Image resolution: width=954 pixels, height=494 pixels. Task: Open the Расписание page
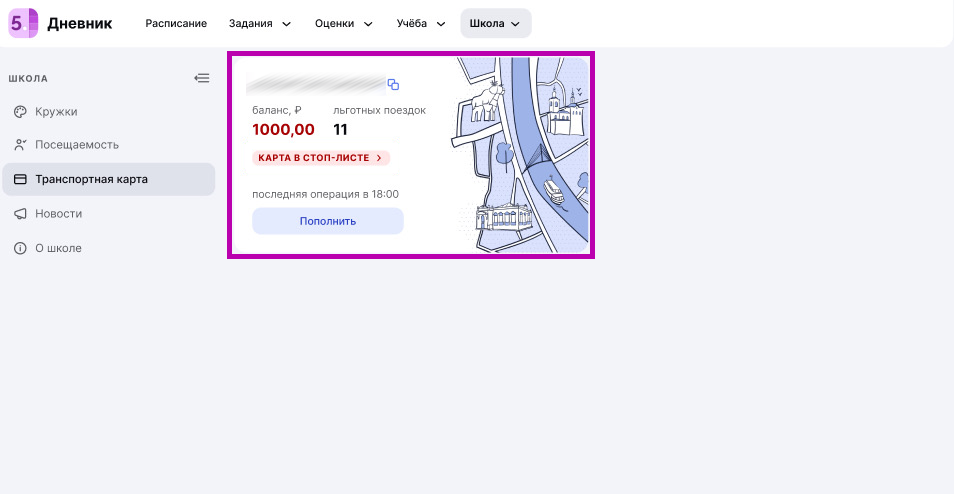(176, 24)
